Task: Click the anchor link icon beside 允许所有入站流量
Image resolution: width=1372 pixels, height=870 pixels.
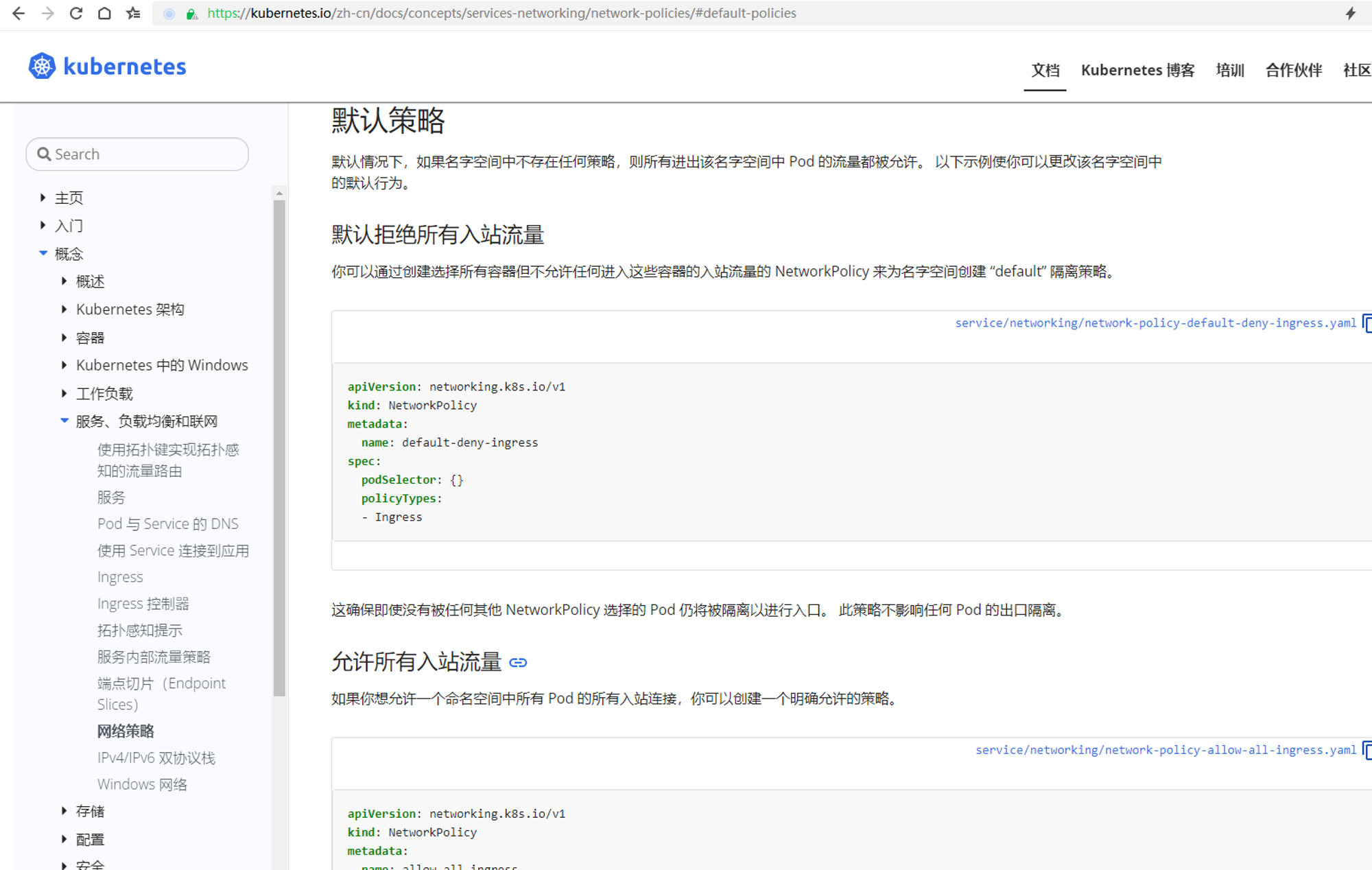Action: click(519, 663)
